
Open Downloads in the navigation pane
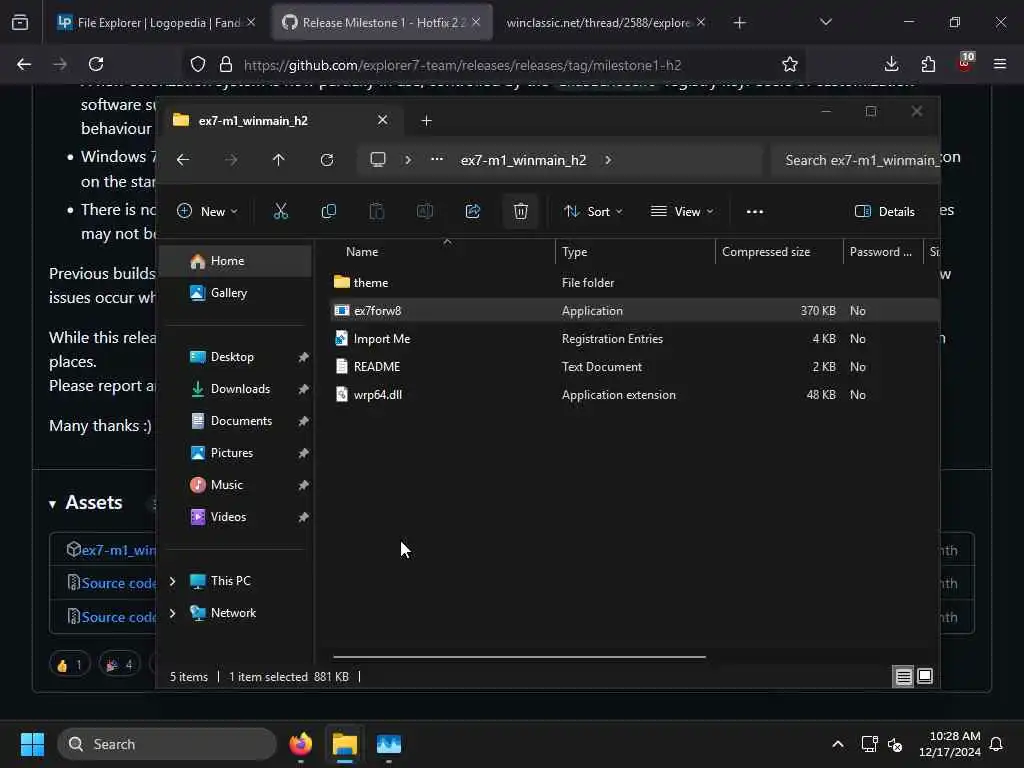(236, 389)
